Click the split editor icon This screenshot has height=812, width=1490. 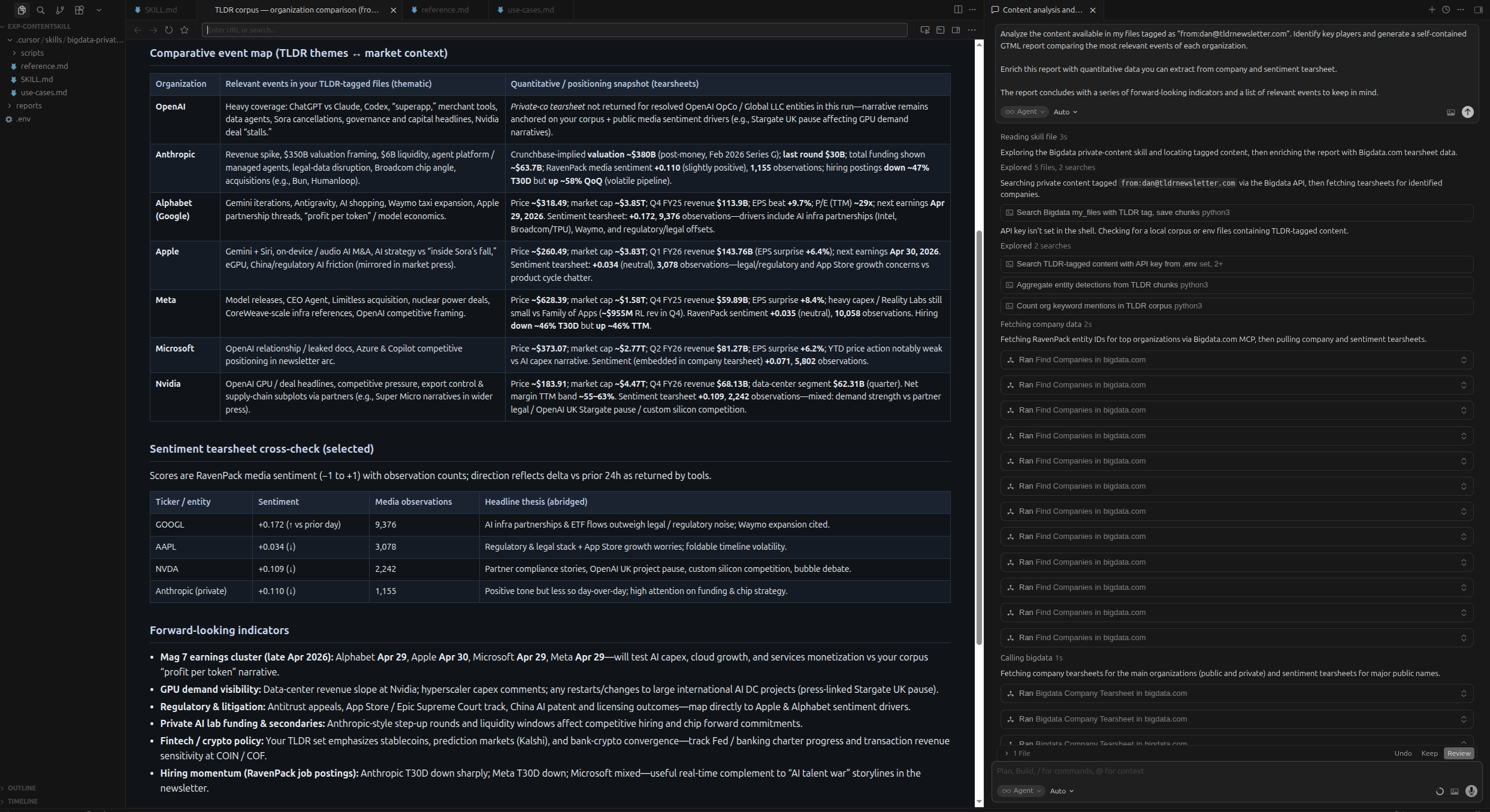point(958,10)
